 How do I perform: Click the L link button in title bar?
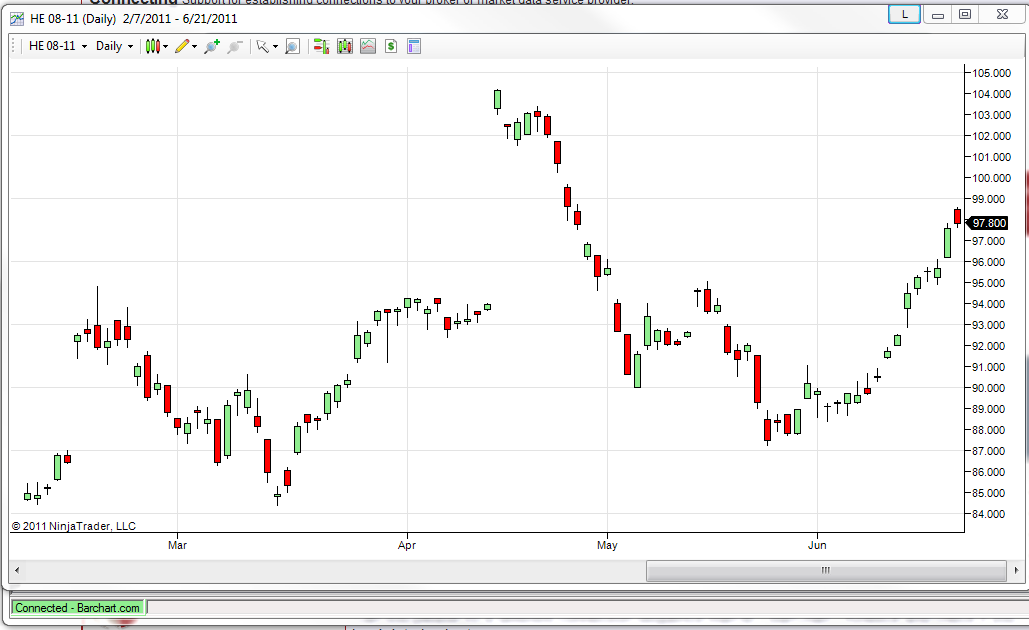click(904, 14)
